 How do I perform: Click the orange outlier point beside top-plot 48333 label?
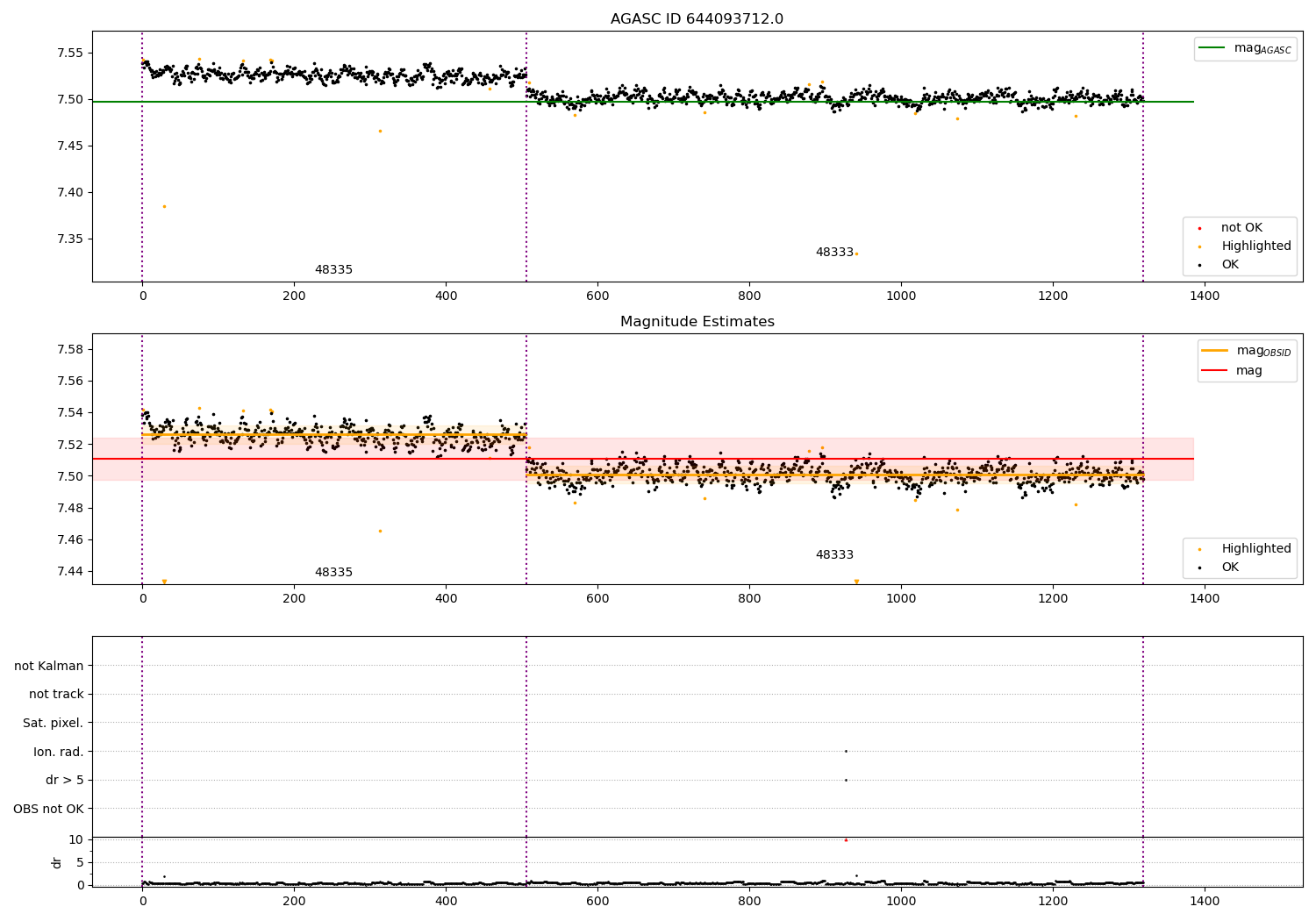pos(856,254)
